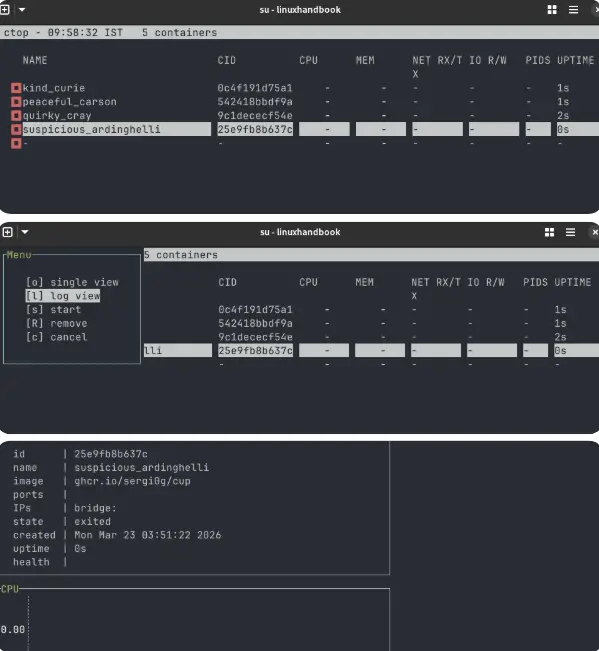Click highlighted CID 25e9fb8b637c in top window

255,129
